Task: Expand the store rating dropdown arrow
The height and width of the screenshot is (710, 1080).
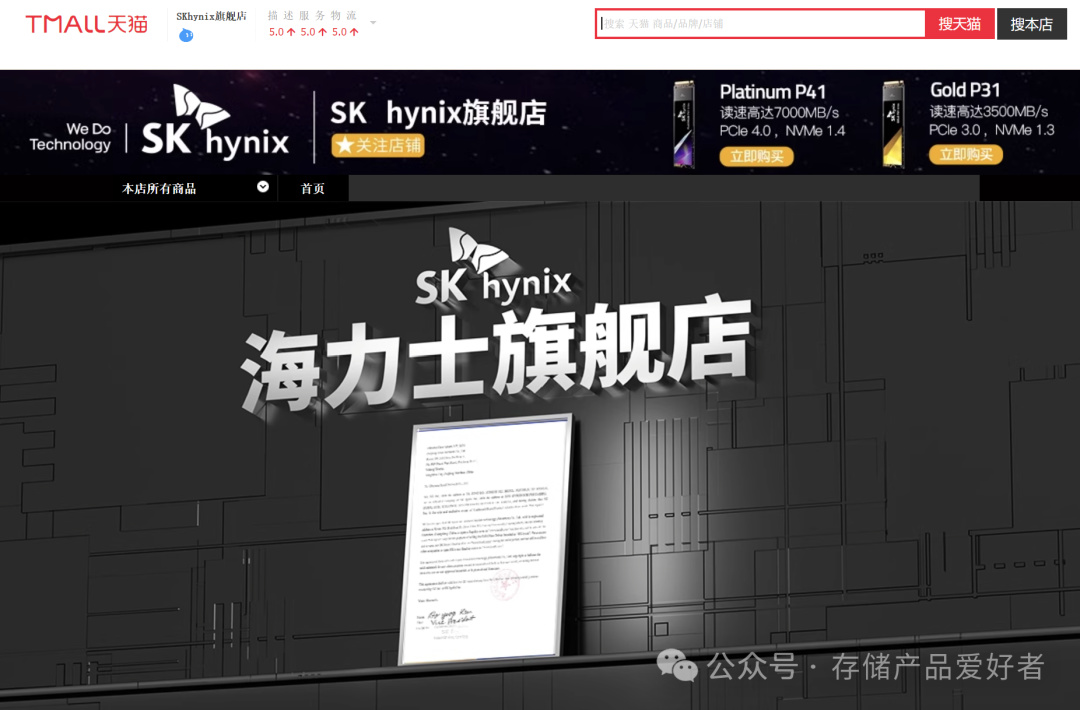Action: pyautogui.click(x=373, y=23)
